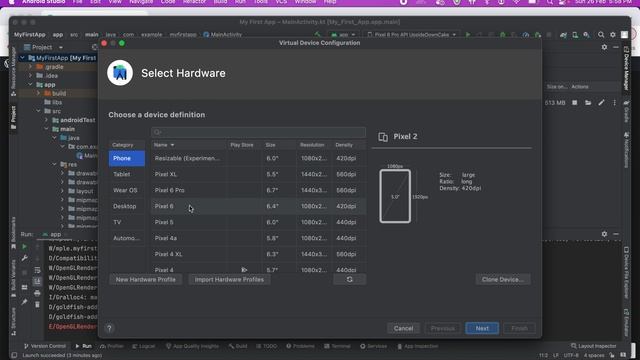Click the device search input field
The image size is (640, 360).
click(258, 132)
